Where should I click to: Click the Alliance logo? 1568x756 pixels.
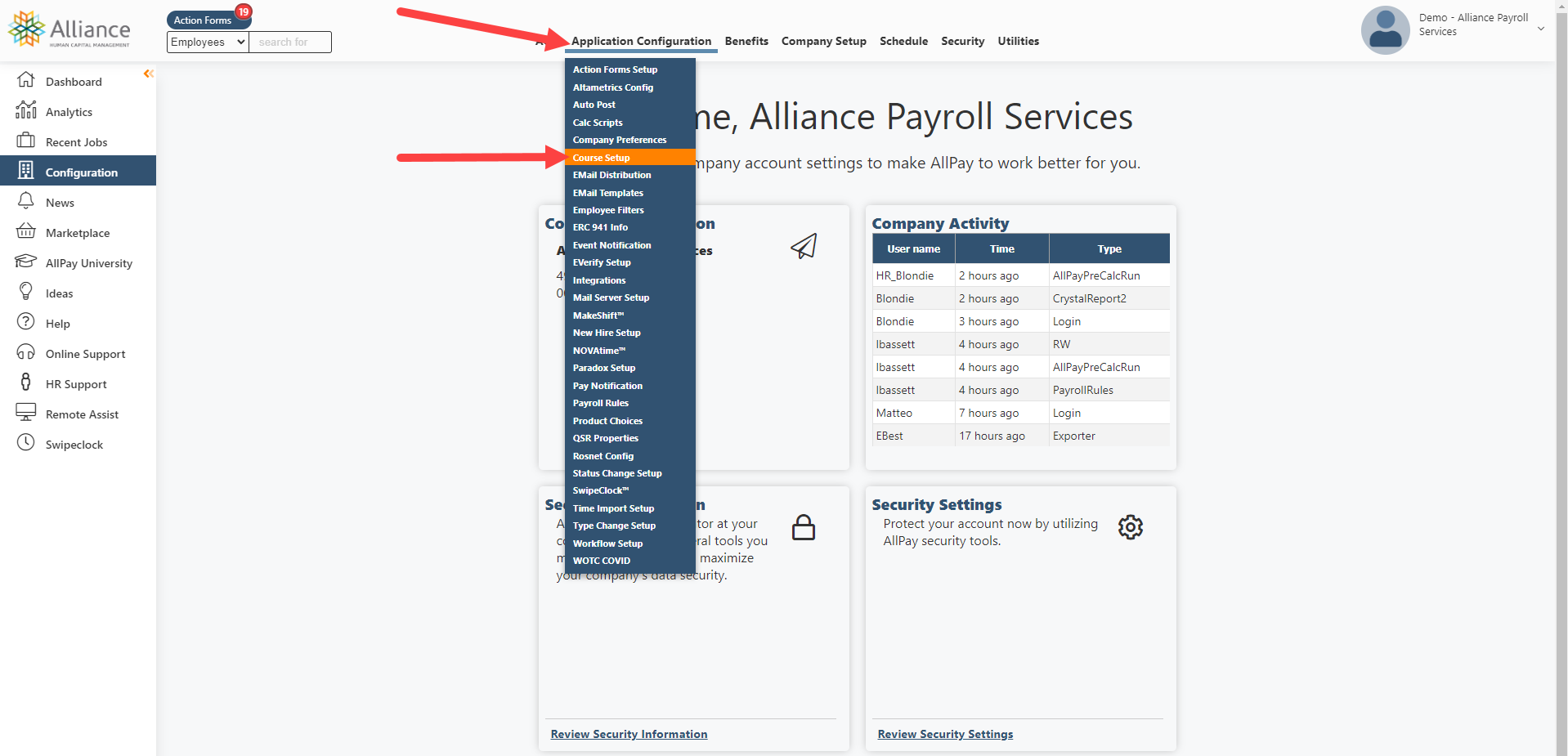click(x=69, y=29)
